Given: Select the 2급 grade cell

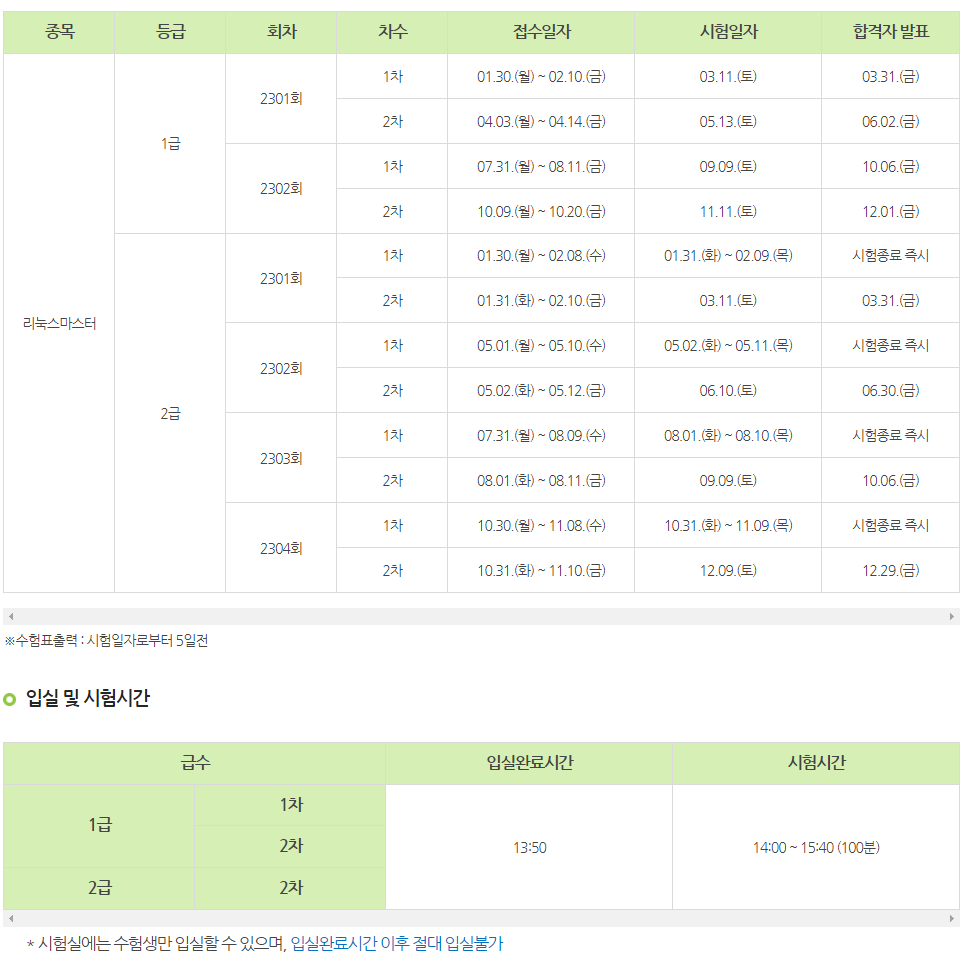Looking at the screenshot, I should tap(172, 412).
